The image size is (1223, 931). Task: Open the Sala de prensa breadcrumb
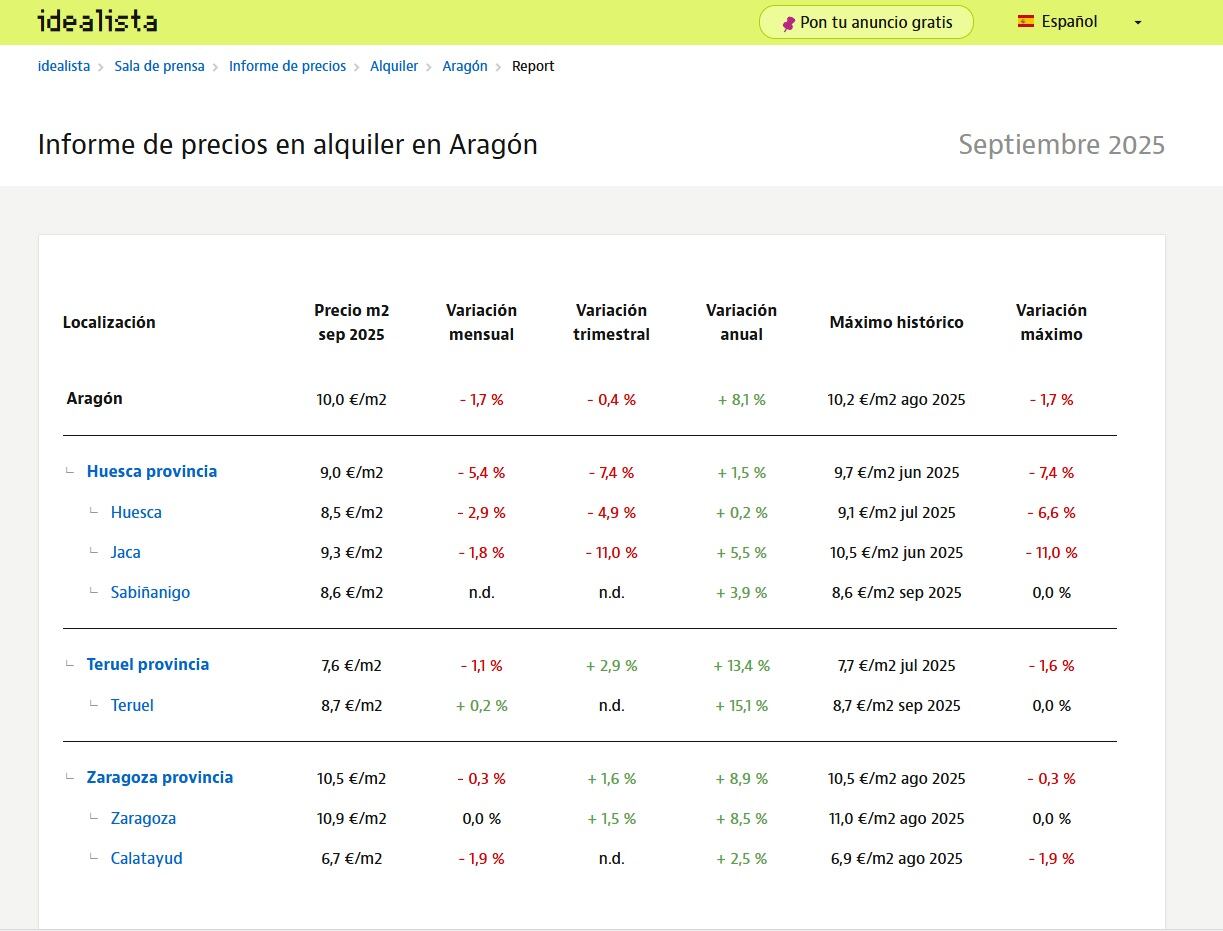tap(159, 66)
